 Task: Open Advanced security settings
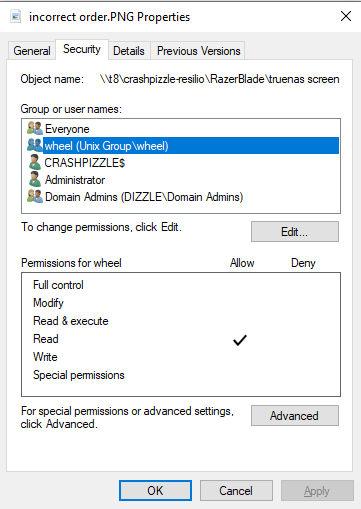tap(295, 415)
